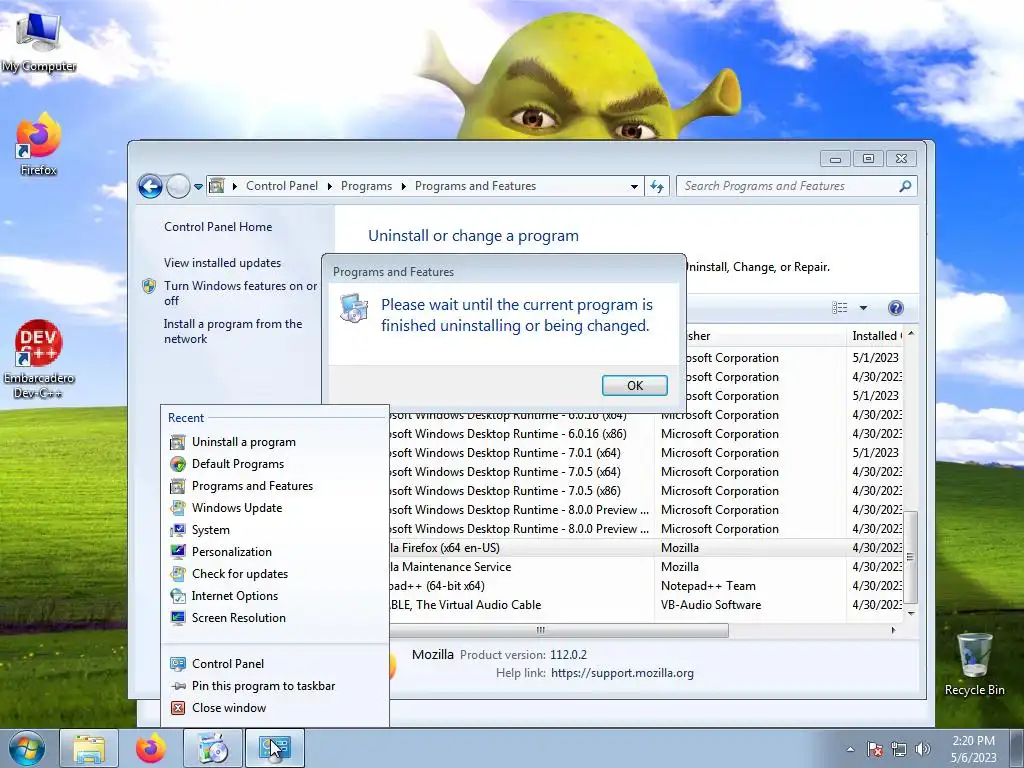Click the change view icon
The image size is (1024, 768).
(840, 308)
